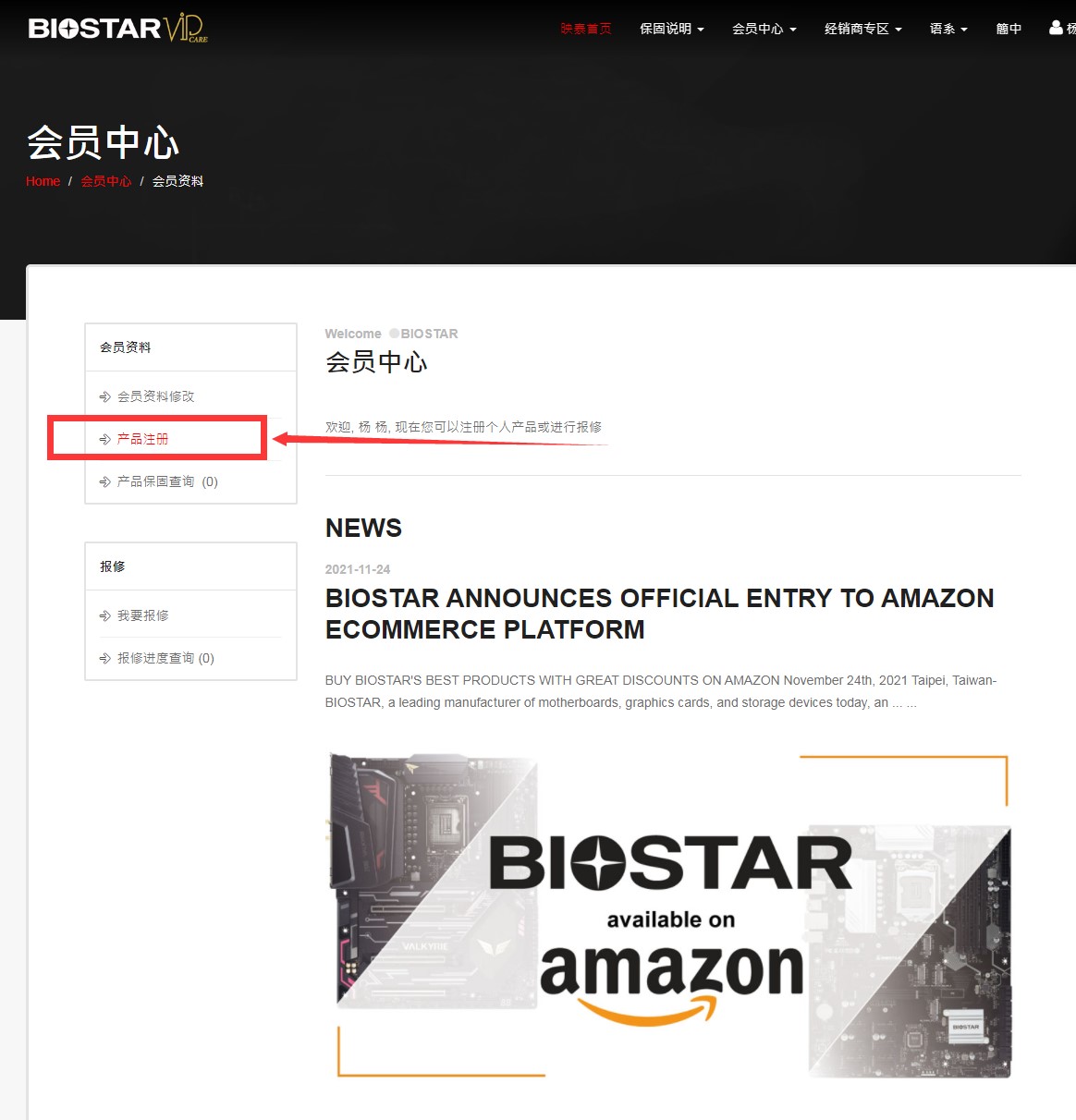Open the user account icon in navbar
The image size is (1076, 1120).
coord(1056,28)
